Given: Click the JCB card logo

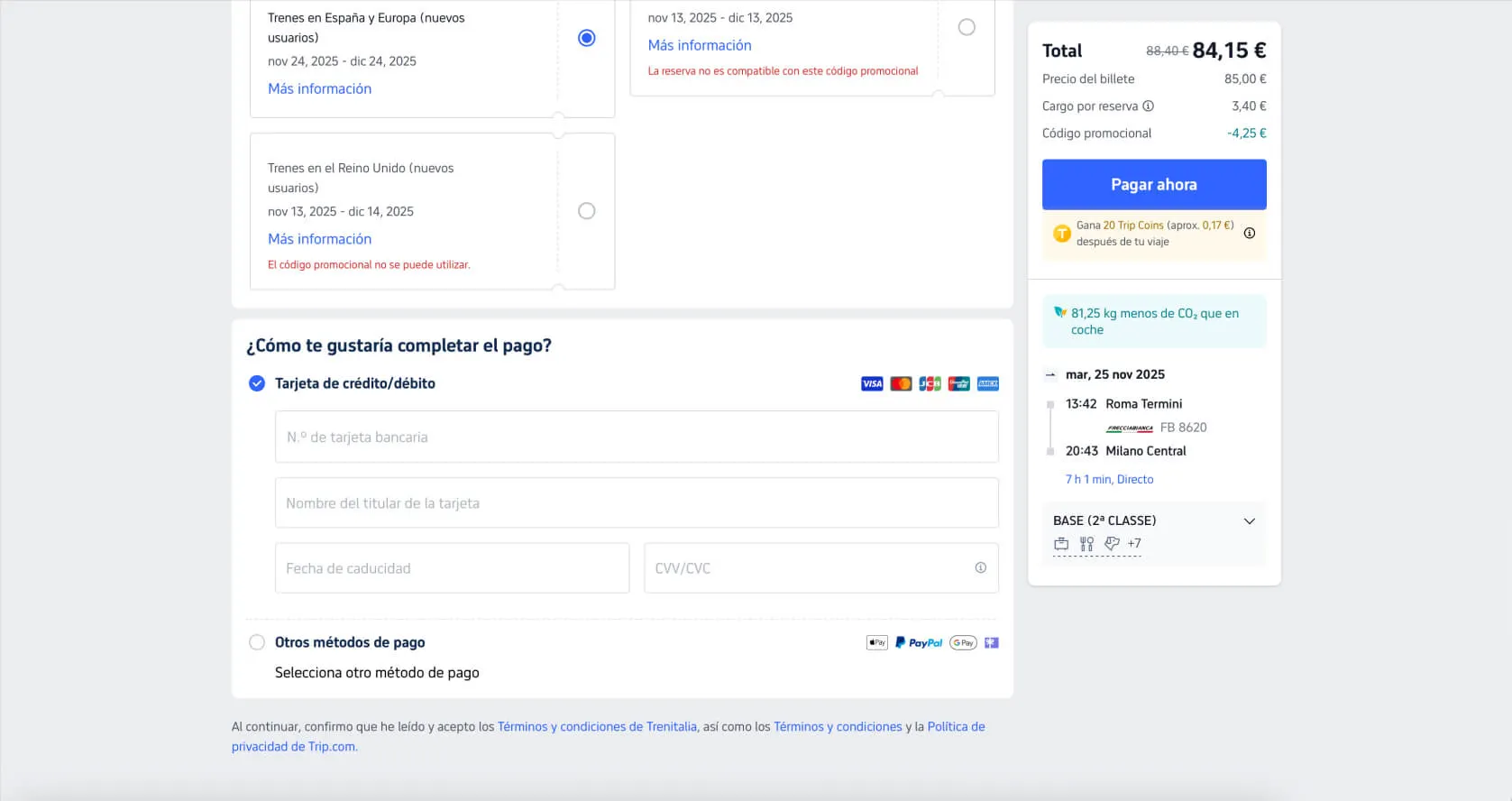Looking at the screenshot, I should pos(930,384).
